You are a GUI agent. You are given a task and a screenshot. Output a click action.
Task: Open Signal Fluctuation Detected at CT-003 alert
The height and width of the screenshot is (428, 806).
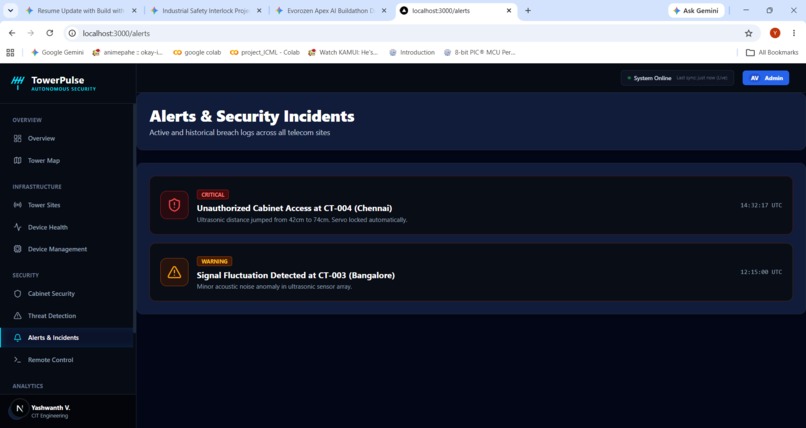[471, 272]
